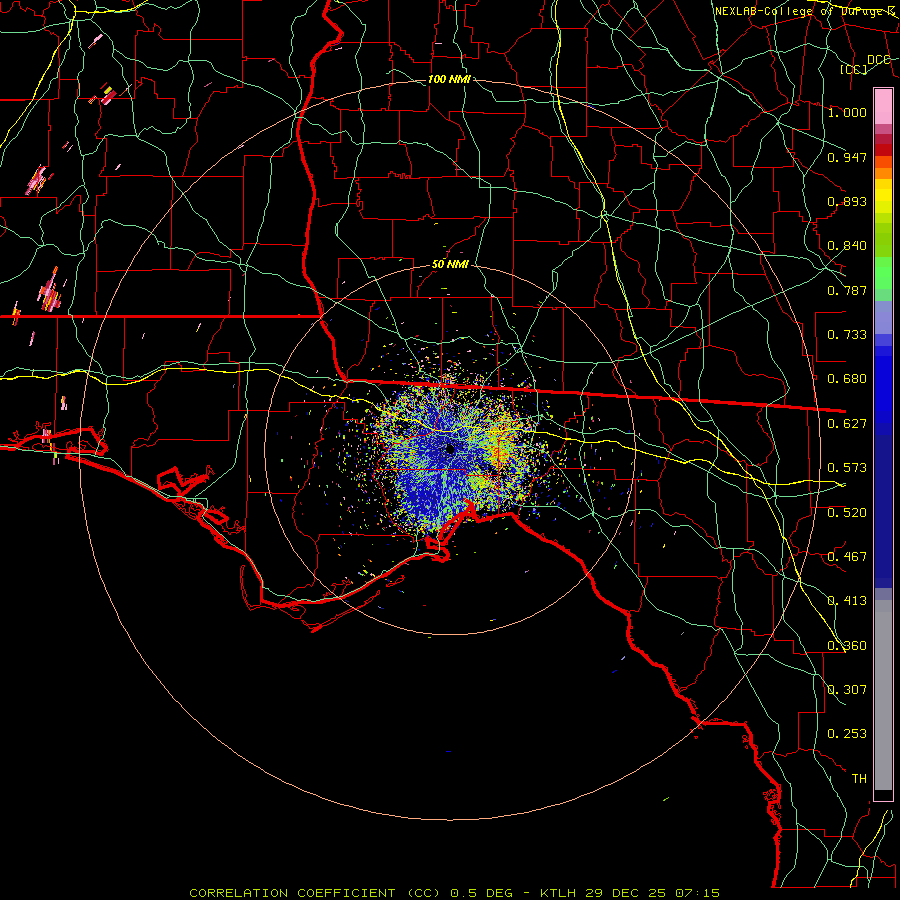Click the 0.947 legend value
The image size is (900, 900).
(x=847, y=157)
